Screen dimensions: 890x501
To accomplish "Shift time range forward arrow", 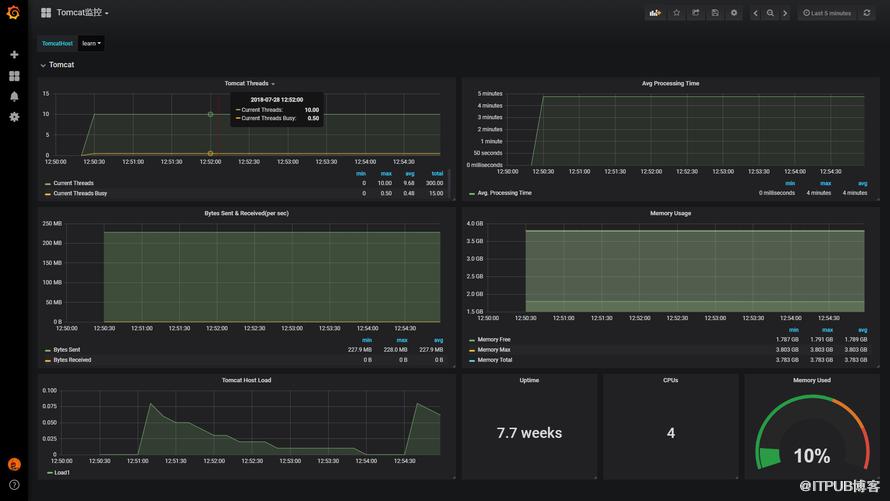I will (785, 12).
